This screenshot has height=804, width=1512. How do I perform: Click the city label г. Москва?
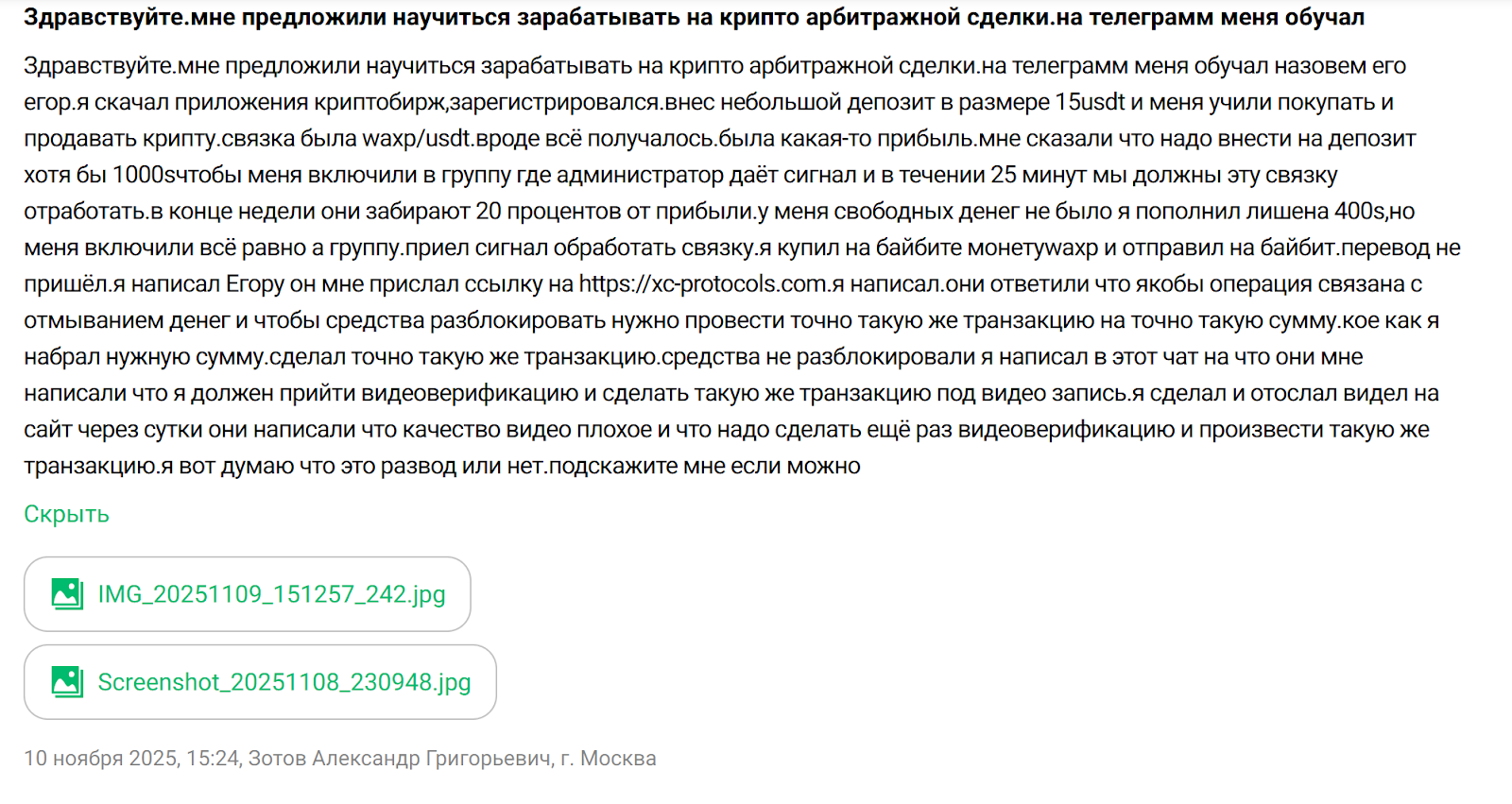point(608,759)
